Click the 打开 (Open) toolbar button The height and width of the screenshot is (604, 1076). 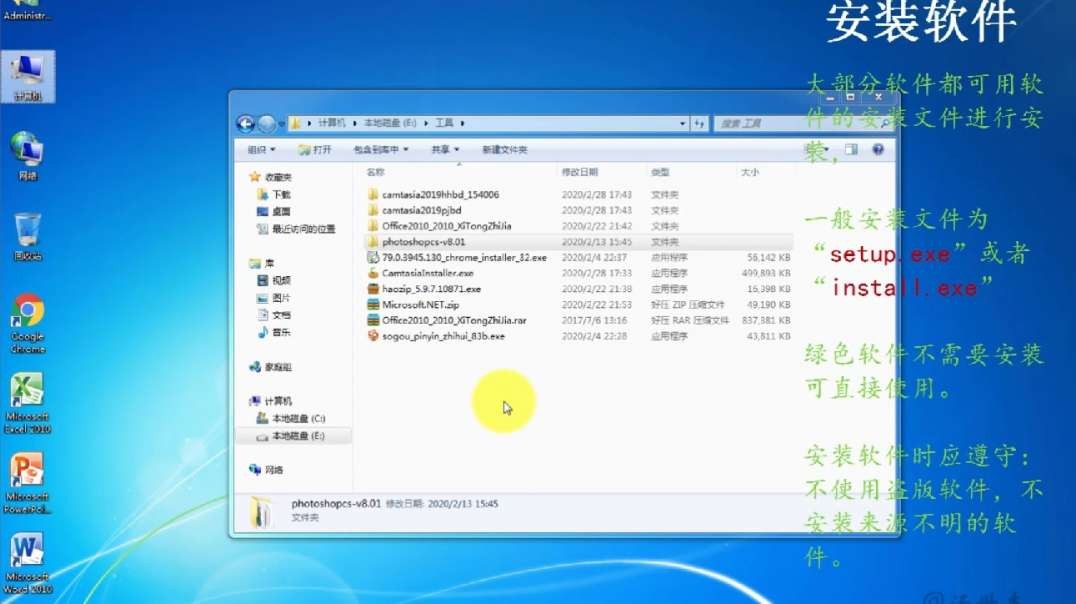(x=315, y=149)
